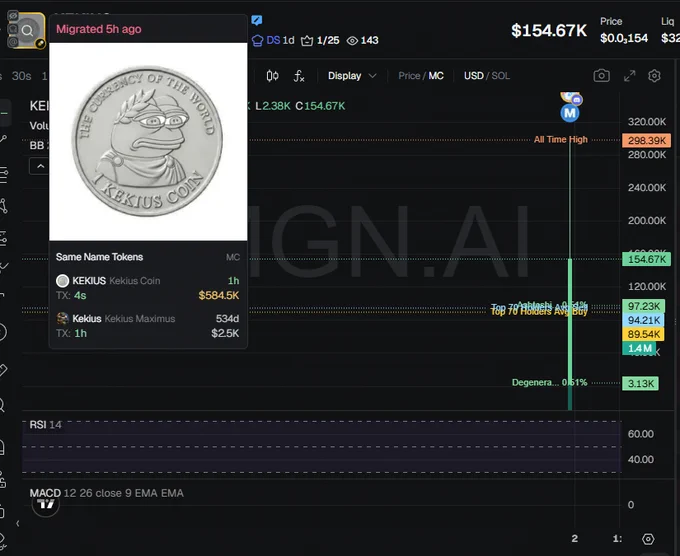Click the $0.0₃154 price value
680x556 pixels.
624,38
